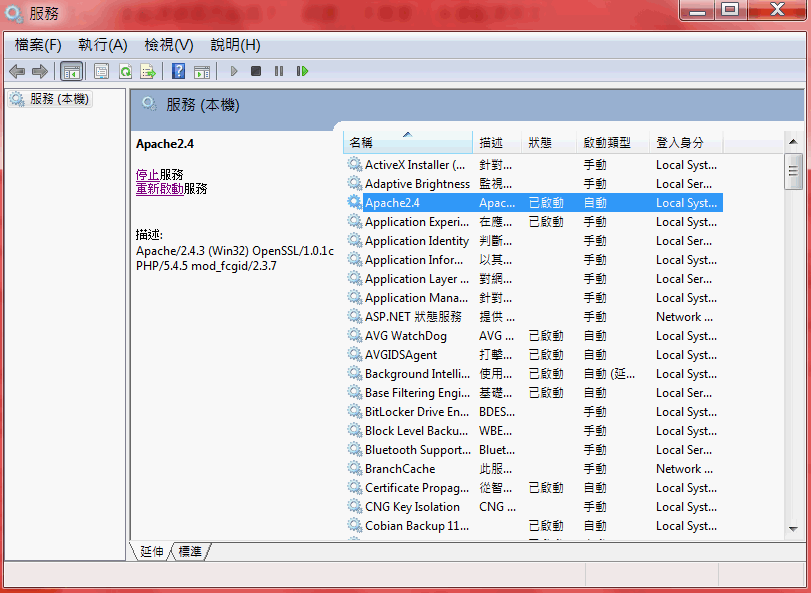Image resolution: width=811 pixels, height=593 pixels.
Task: Open Properties using the toolbar icon
Action: (x=101, y=71)
